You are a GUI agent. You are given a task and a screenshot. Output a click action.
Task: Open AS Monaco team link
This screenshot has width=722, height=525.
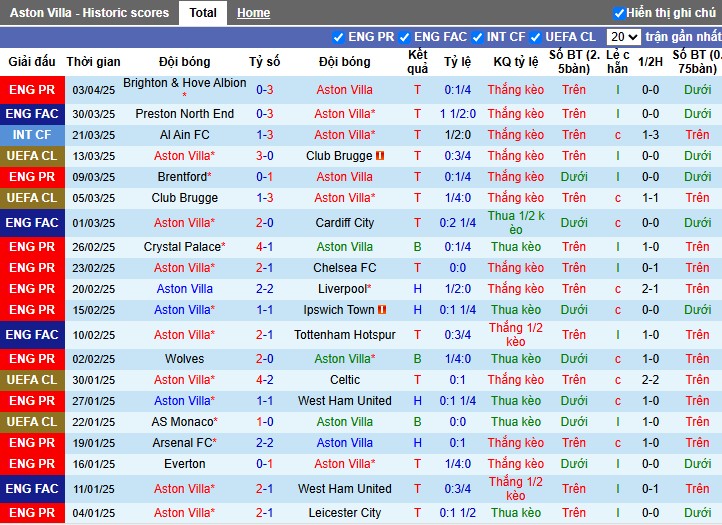tap(183, 422)
